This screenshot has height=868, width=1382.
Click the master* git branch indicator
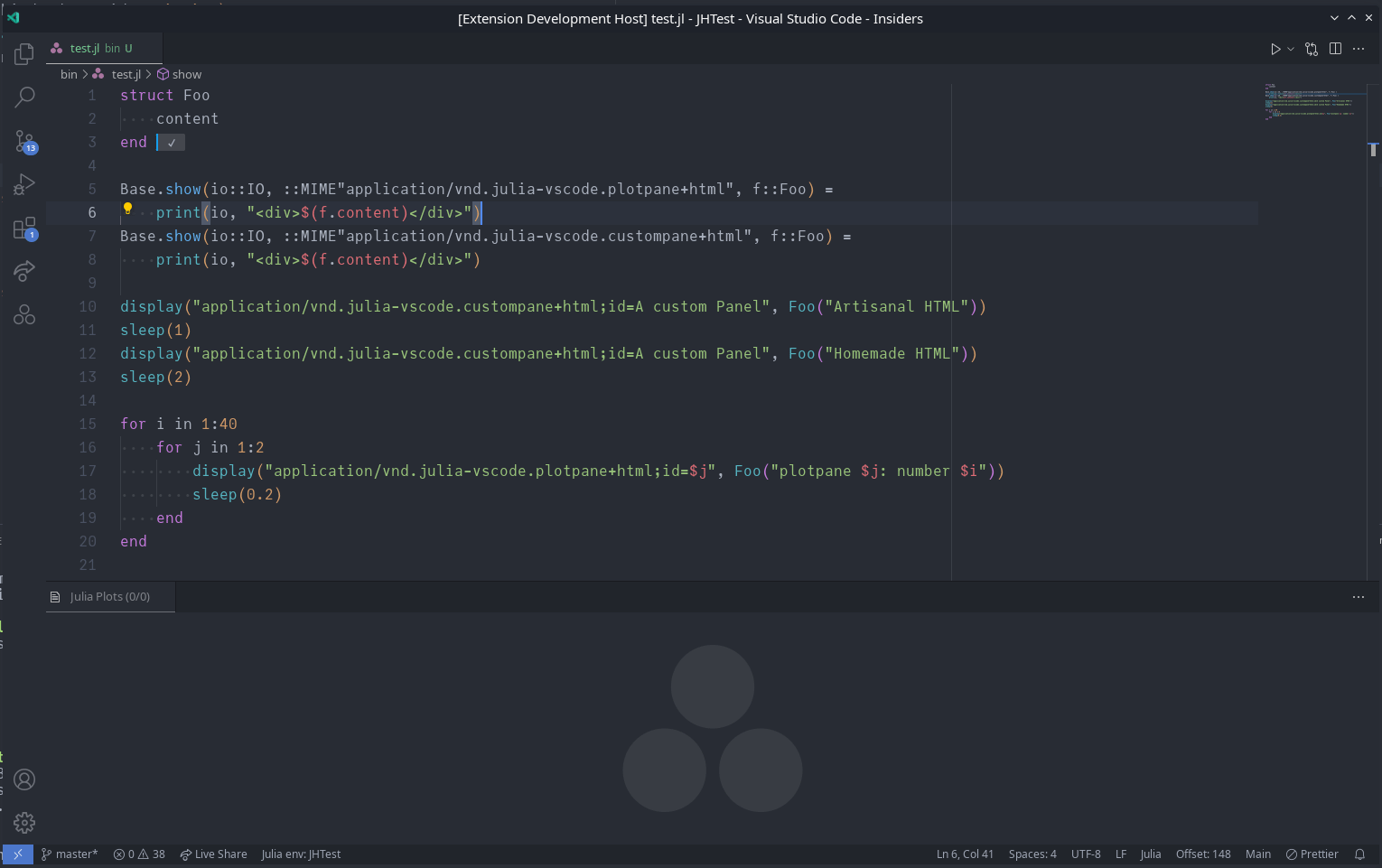click(70, 854)
